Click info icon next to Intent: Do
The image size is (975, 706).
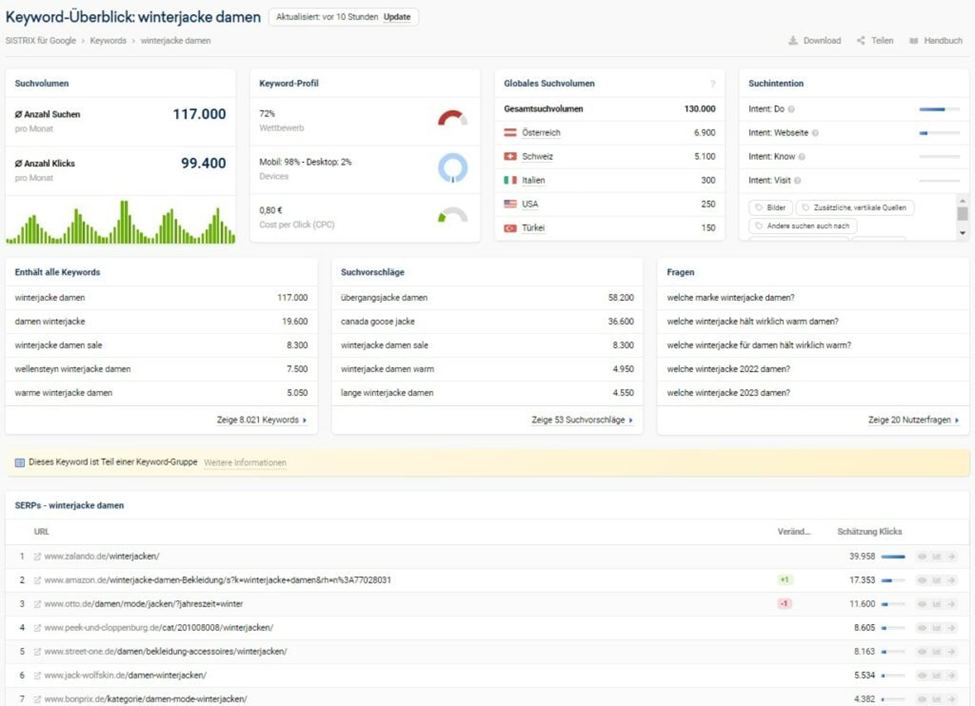pos(792,109)
